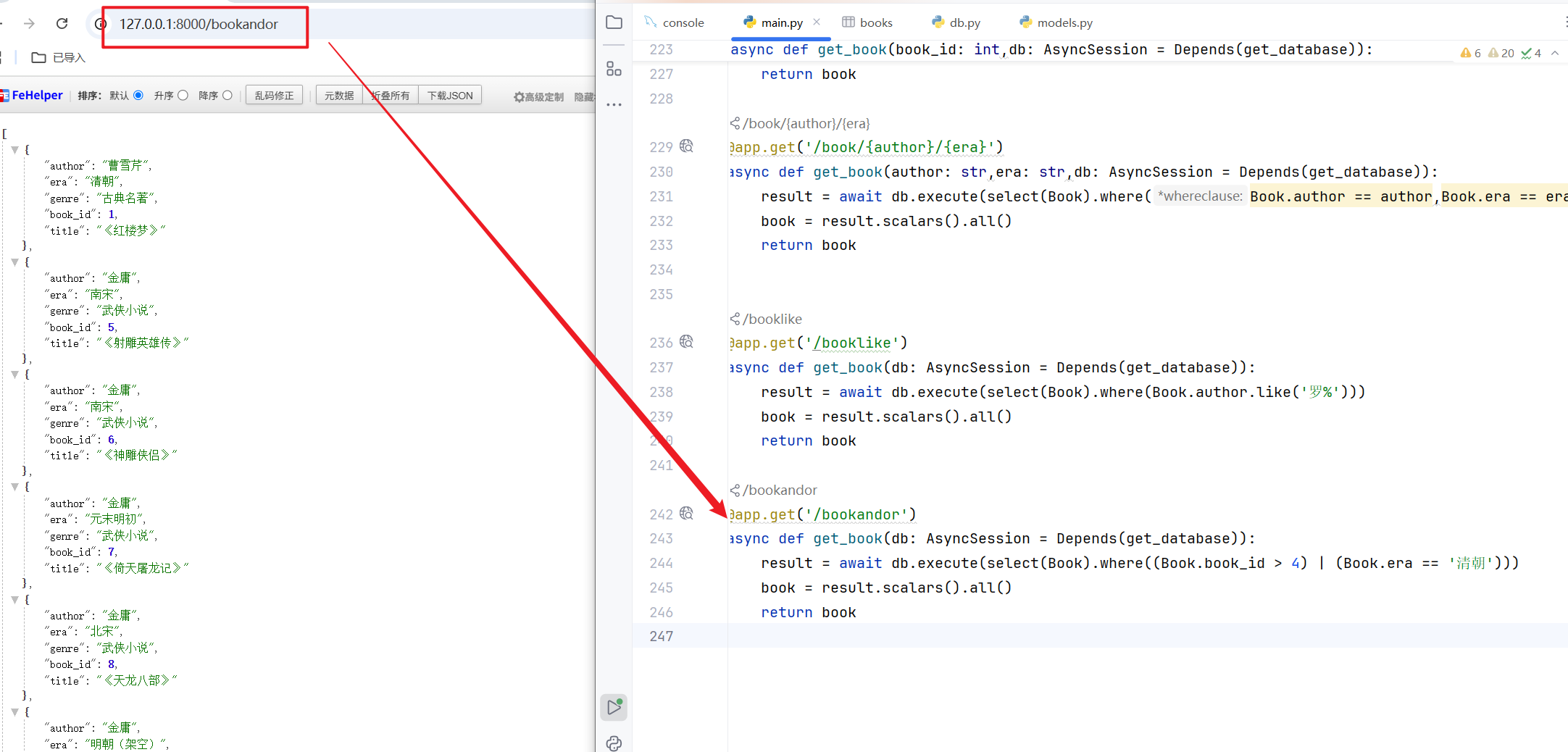
Task: Click the three-dots more tool windows icon
Action: point(614,105)
